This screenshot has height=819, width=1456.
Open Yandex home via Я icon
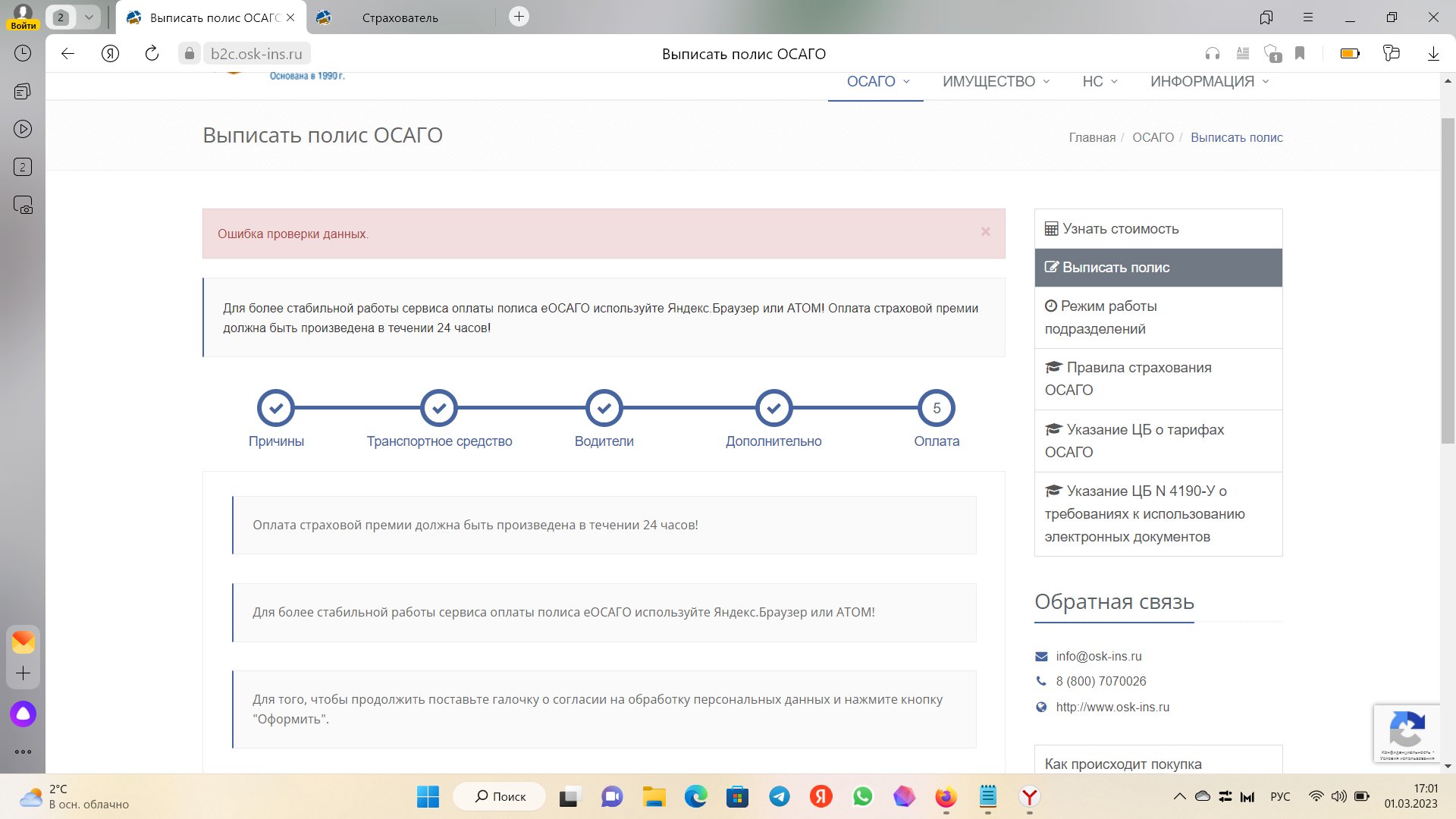coord(110,53)
